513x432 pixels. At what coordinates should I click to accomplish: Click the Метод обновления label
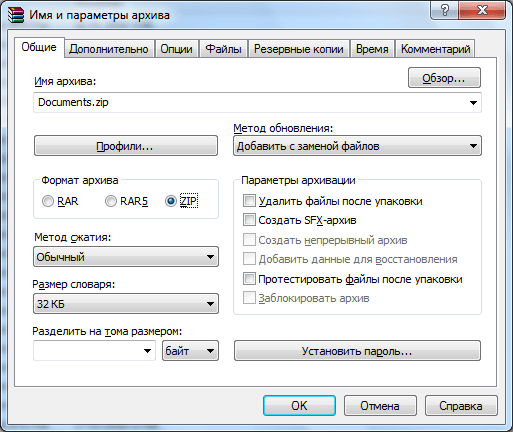(x=283, y=128)
